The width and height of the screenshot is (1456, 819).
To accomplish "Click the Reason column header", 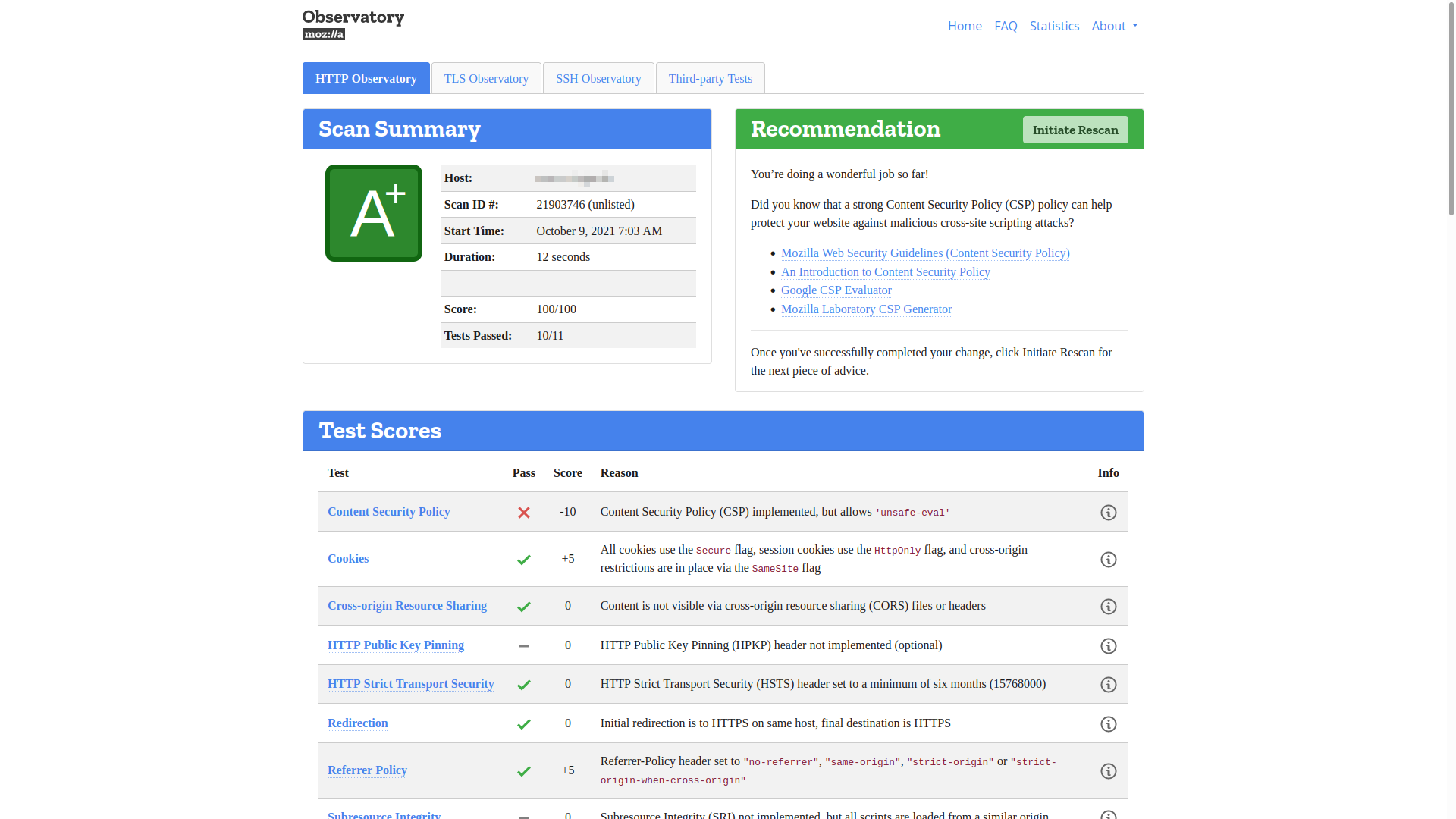I will tap(619, 473).
